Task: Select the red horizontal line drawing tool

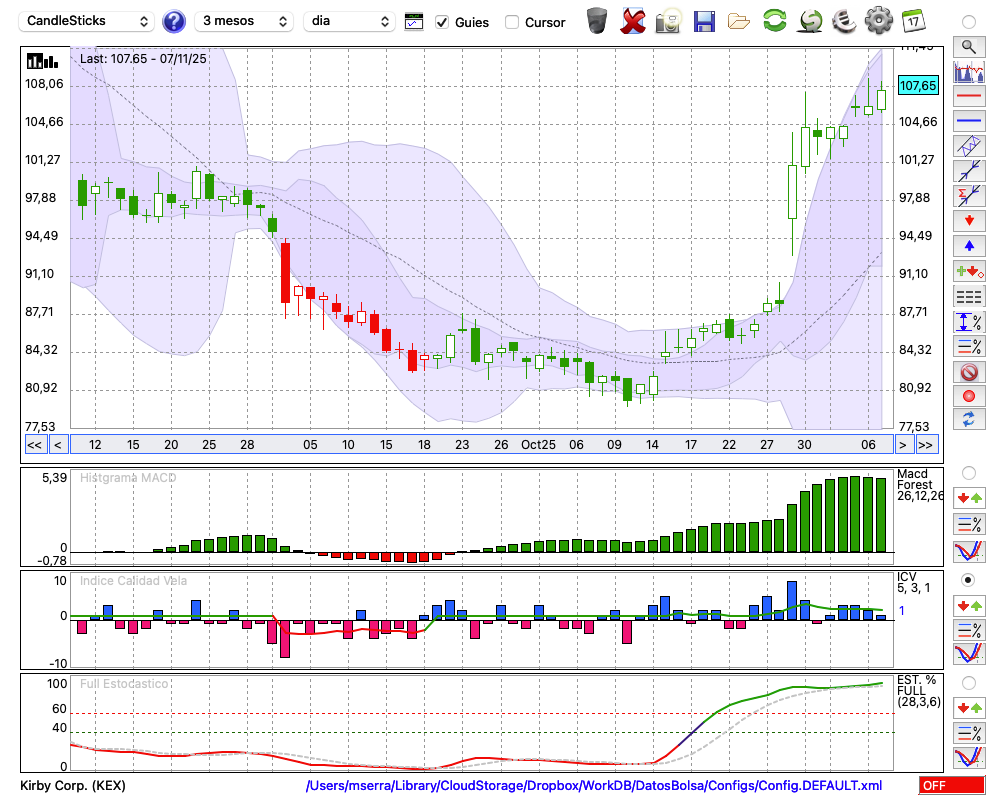Action: (x=968, y=97)
